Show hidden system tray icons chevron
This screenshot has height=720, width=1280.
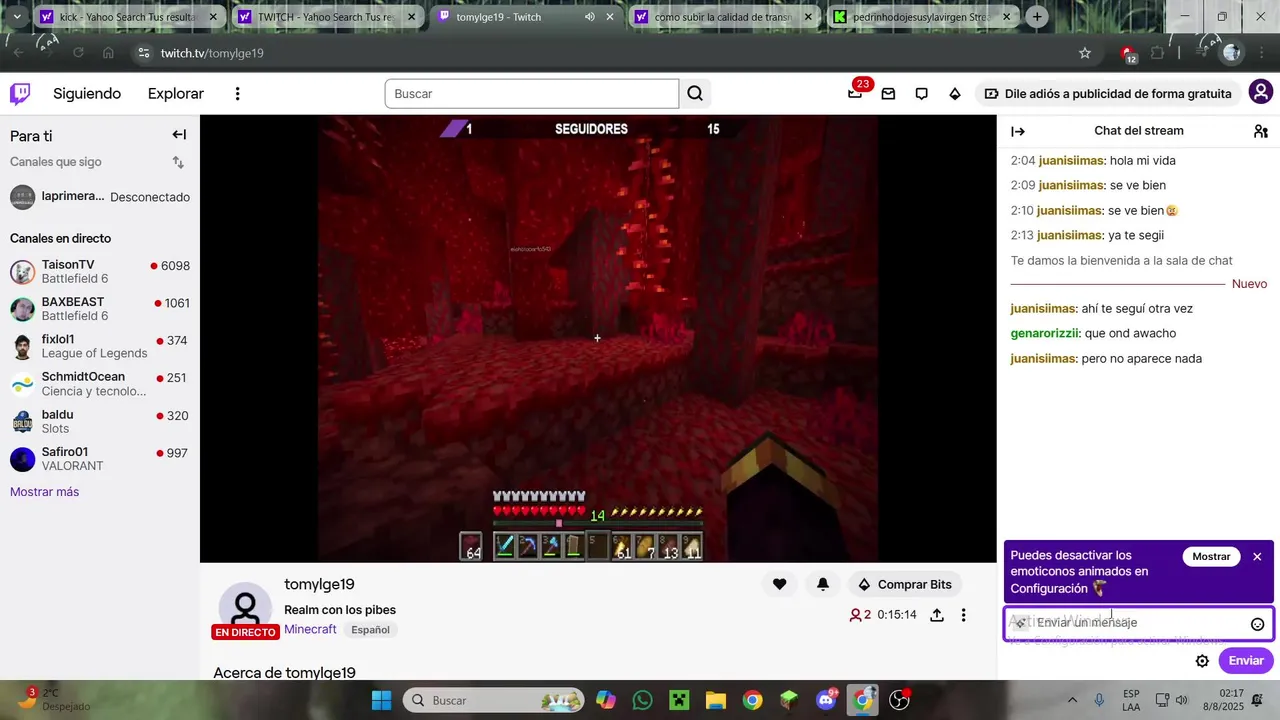(x=1073, y=700)
